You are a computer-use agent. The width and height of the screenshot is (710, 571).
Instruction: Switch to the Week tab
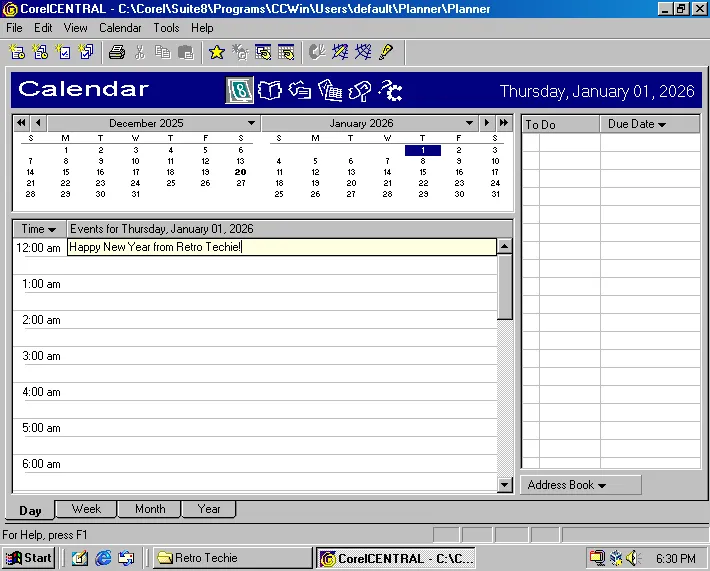pos(86,509)
